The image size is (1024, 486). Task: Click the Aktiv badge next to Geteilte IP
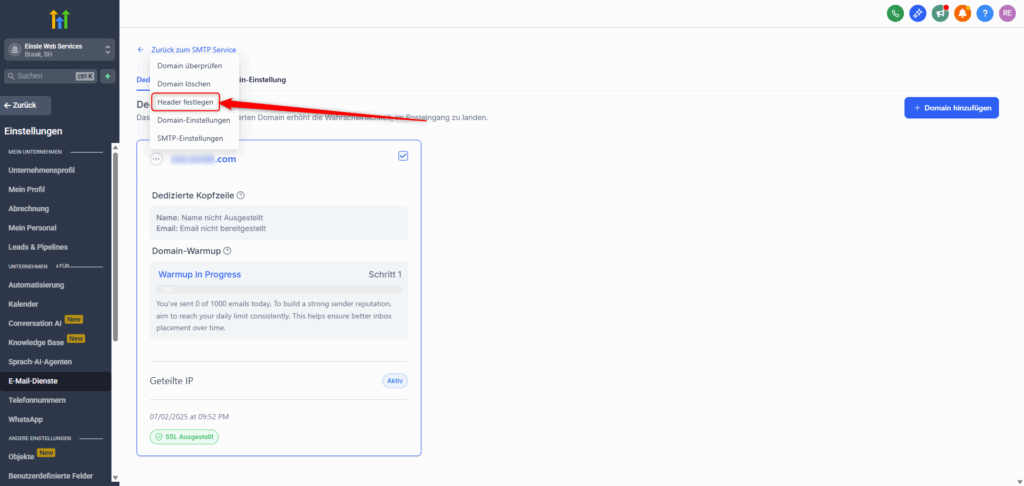click(395, 381)
